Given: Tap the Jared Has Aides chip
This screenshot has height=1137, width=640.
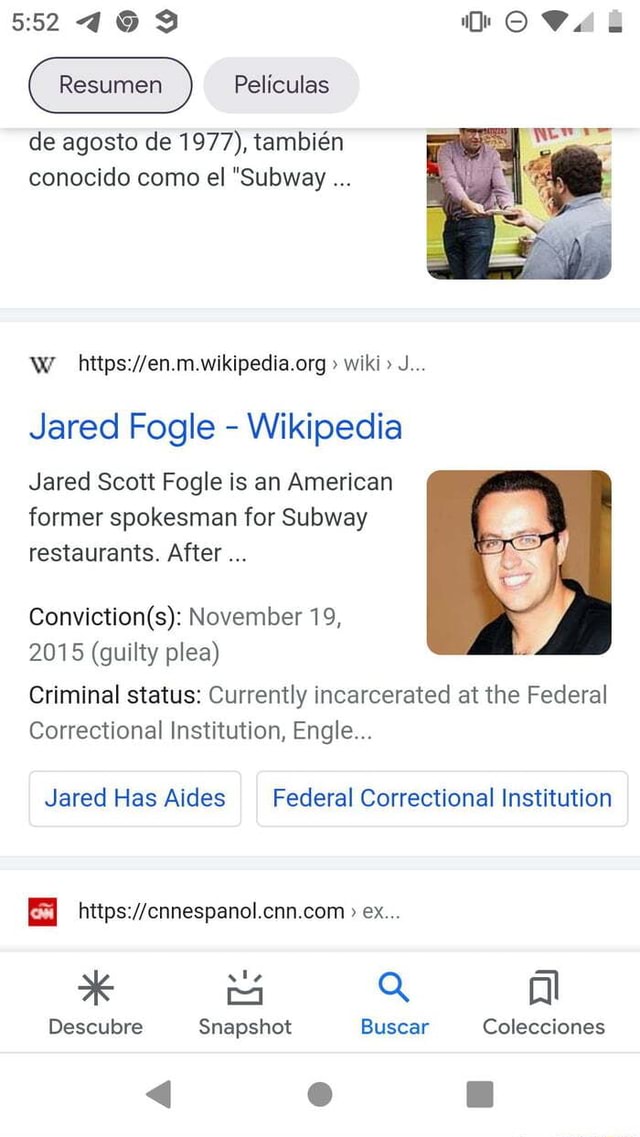Looking at the screenshot, I should pyautogui.click(x=135, y=798).
